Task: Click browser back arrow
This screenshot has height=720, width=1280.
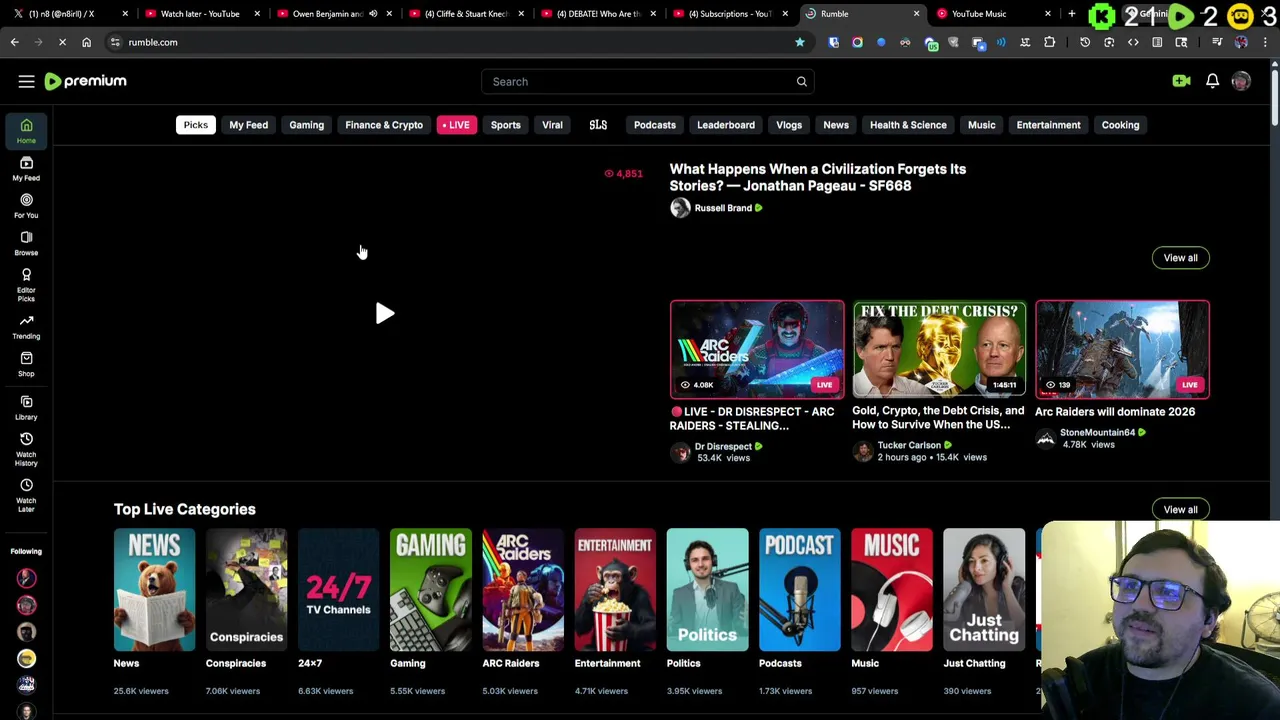Action: (x=14, y=42)
